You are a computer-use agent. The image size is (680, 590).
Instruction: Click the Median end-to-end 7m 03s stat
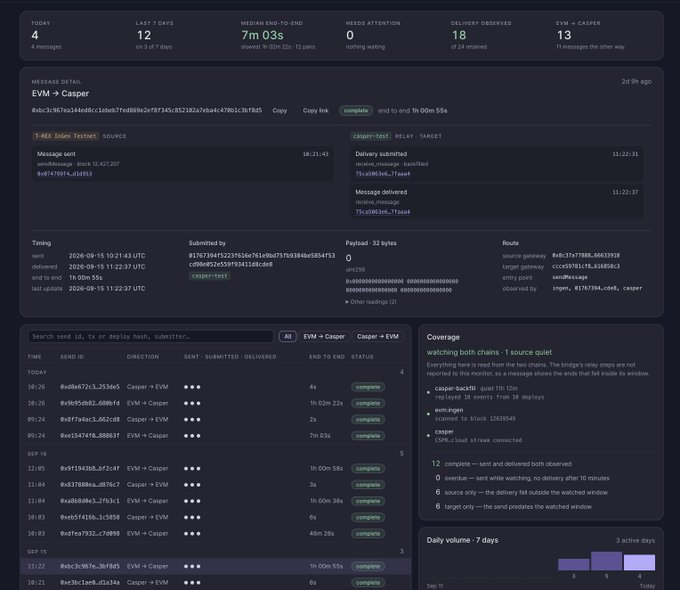(278, 35)
